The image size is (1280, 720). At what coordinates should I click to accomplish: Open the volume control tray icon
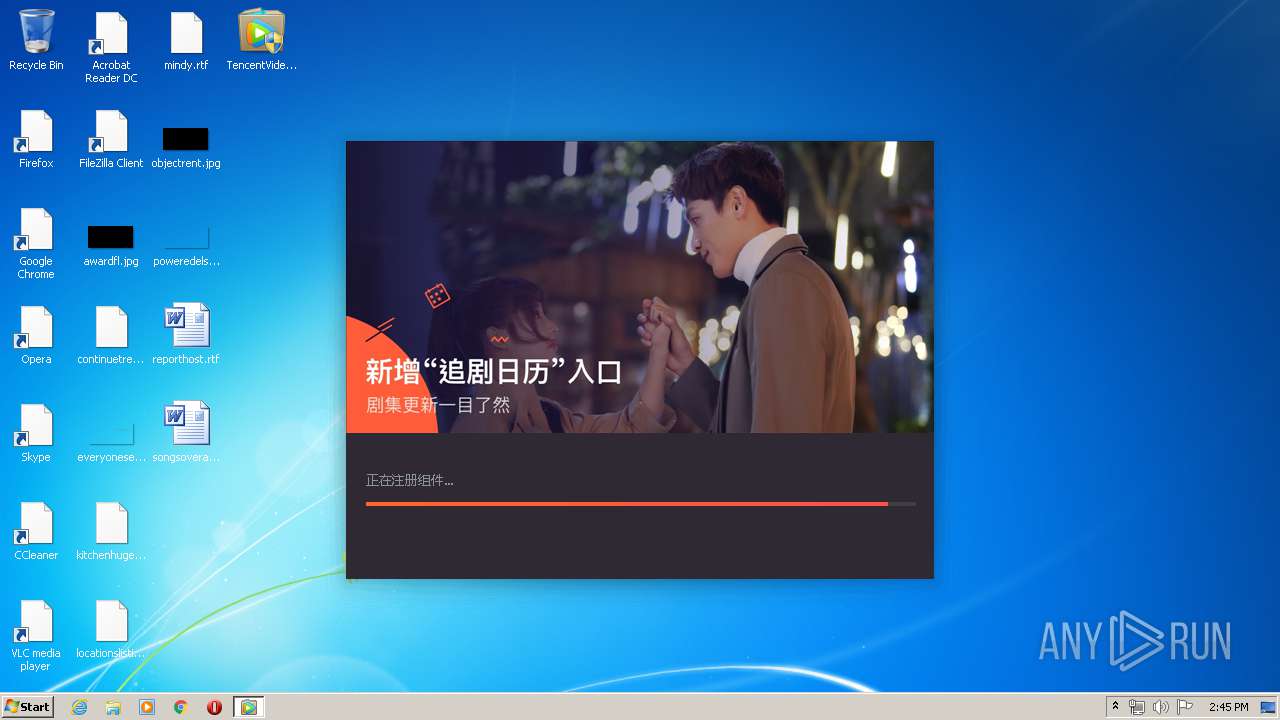coord(1161,707)
